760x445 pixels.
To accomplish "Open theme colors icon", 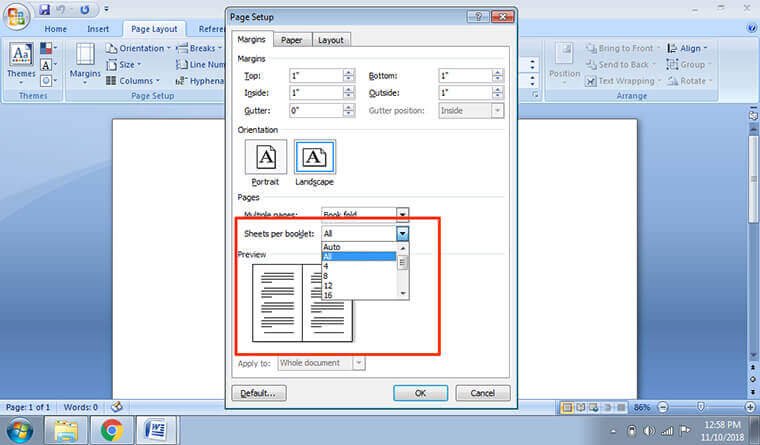I will coord(48,48).
